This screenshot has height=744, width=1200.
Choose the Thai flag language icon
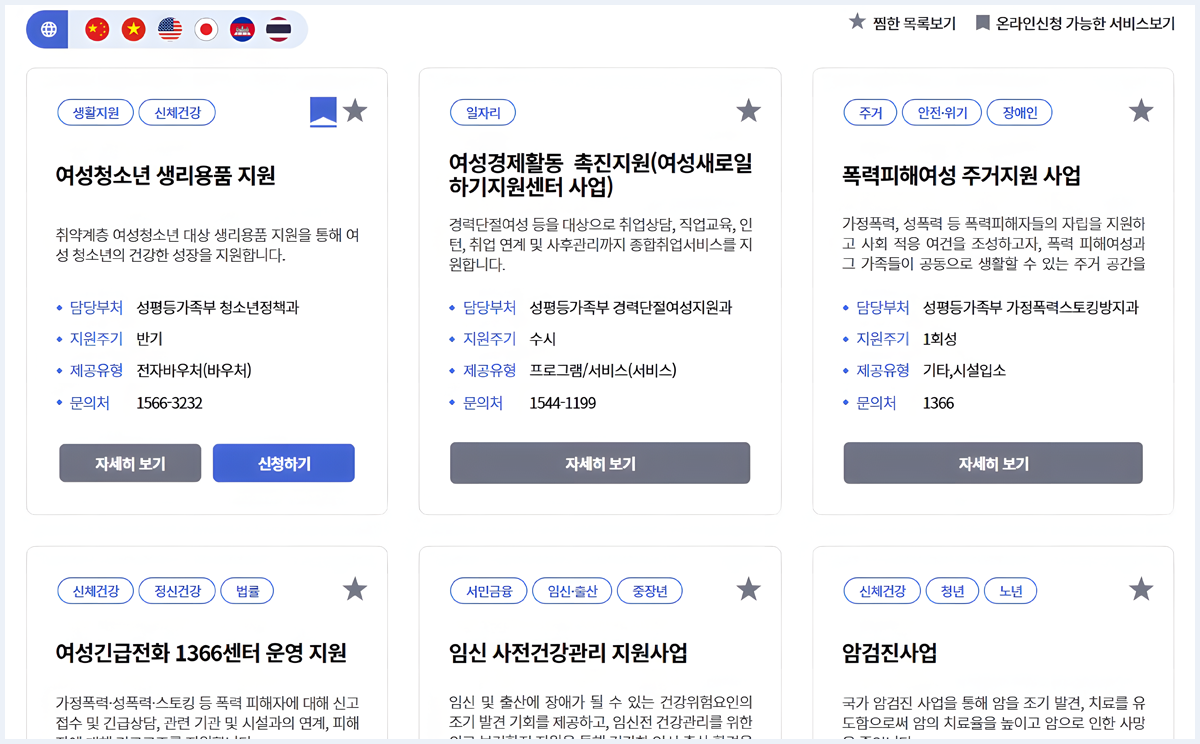(x=280, y=29)
